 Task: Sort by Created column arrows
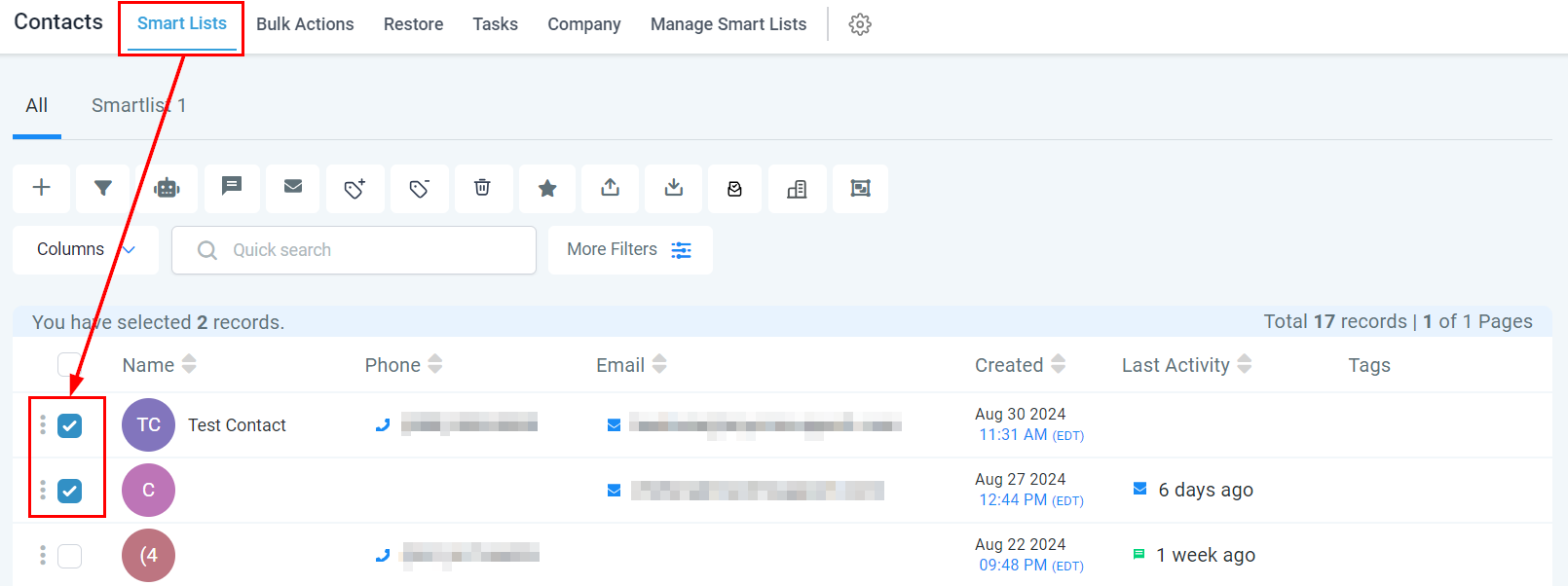[x=1058, y=364]
